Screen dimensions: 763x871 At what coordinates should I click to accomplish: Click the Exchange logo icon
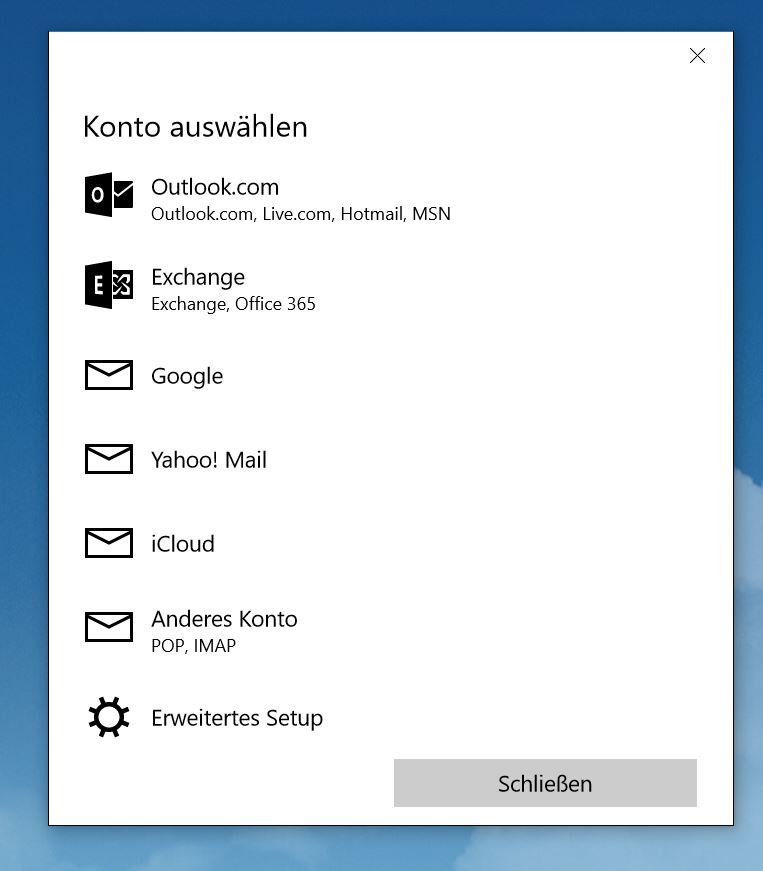click(x=109, y=284)
